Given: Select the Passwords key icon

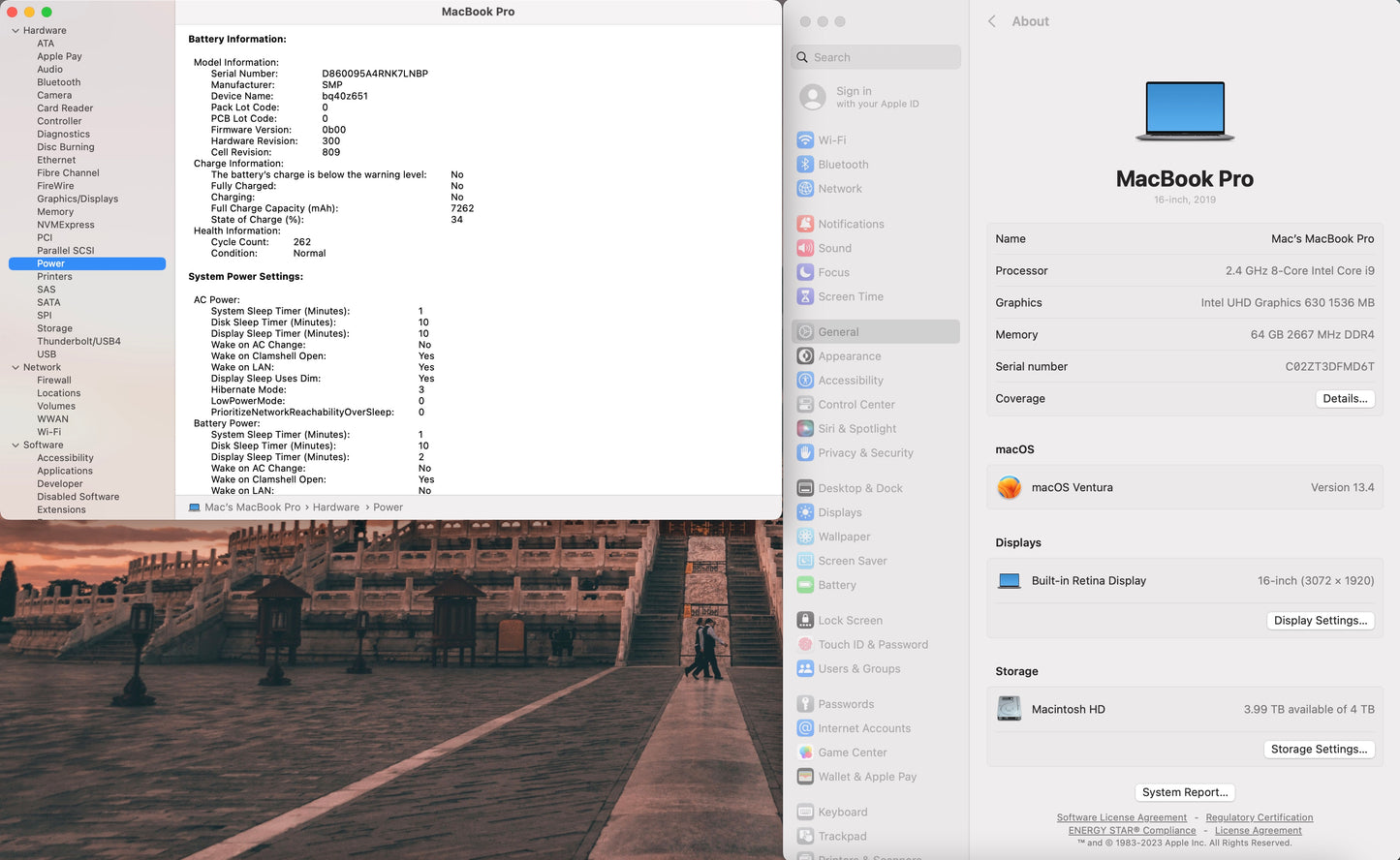Looking at the screenshot, I should tap(805, 704).
